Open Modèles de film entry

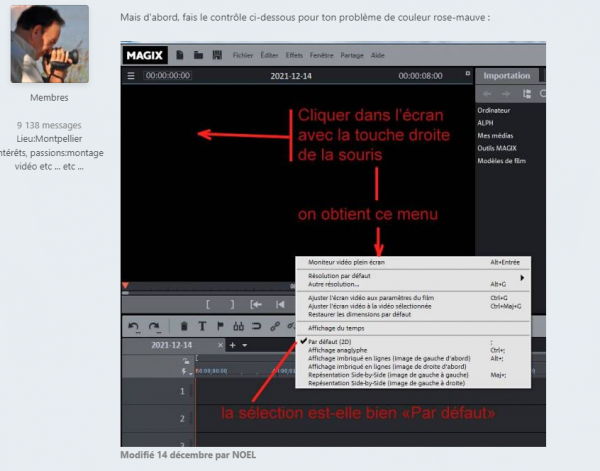tap(501, 161)
